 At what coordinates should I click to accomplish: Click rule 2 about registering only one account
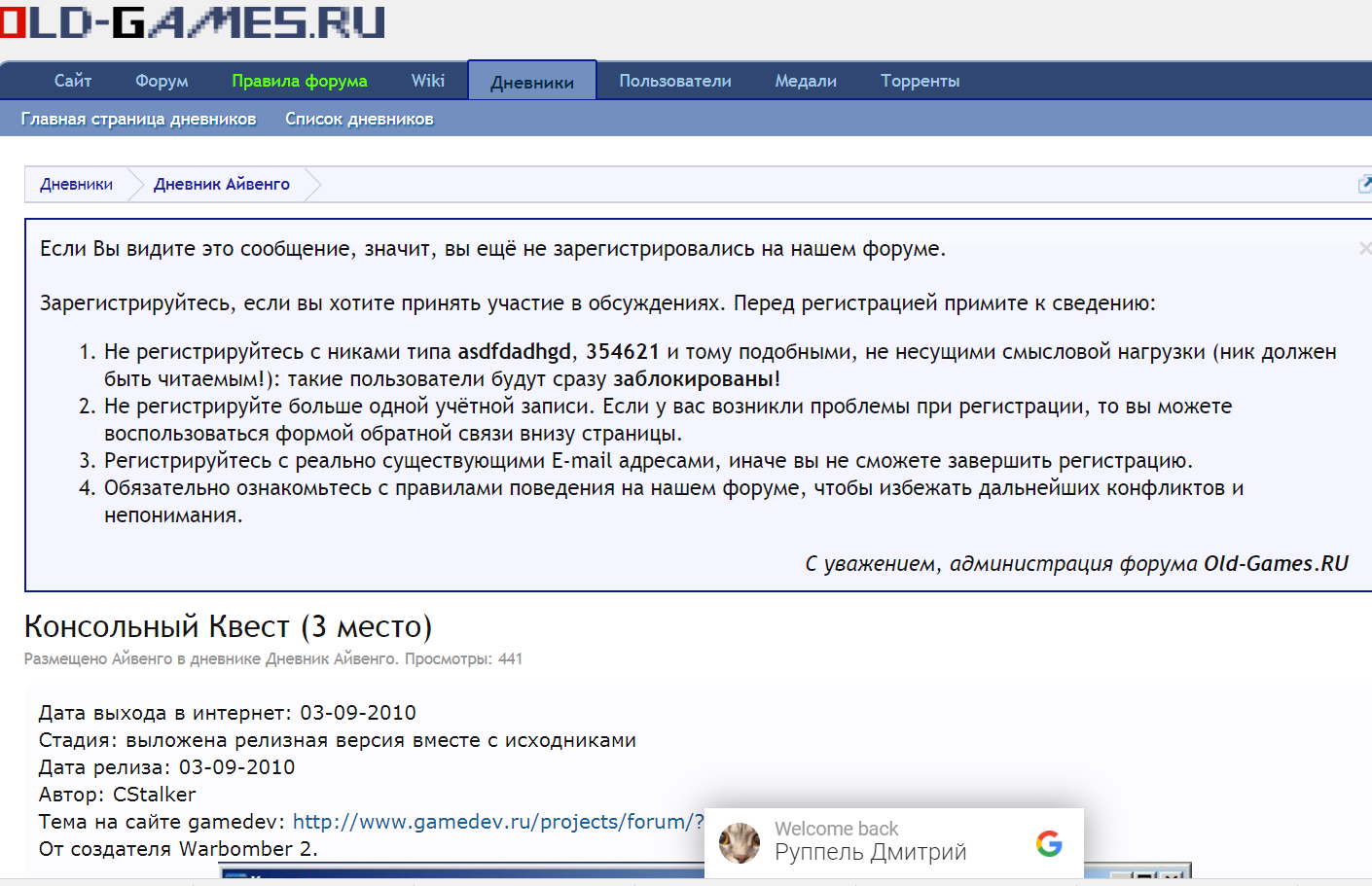(x=668, y=420)
